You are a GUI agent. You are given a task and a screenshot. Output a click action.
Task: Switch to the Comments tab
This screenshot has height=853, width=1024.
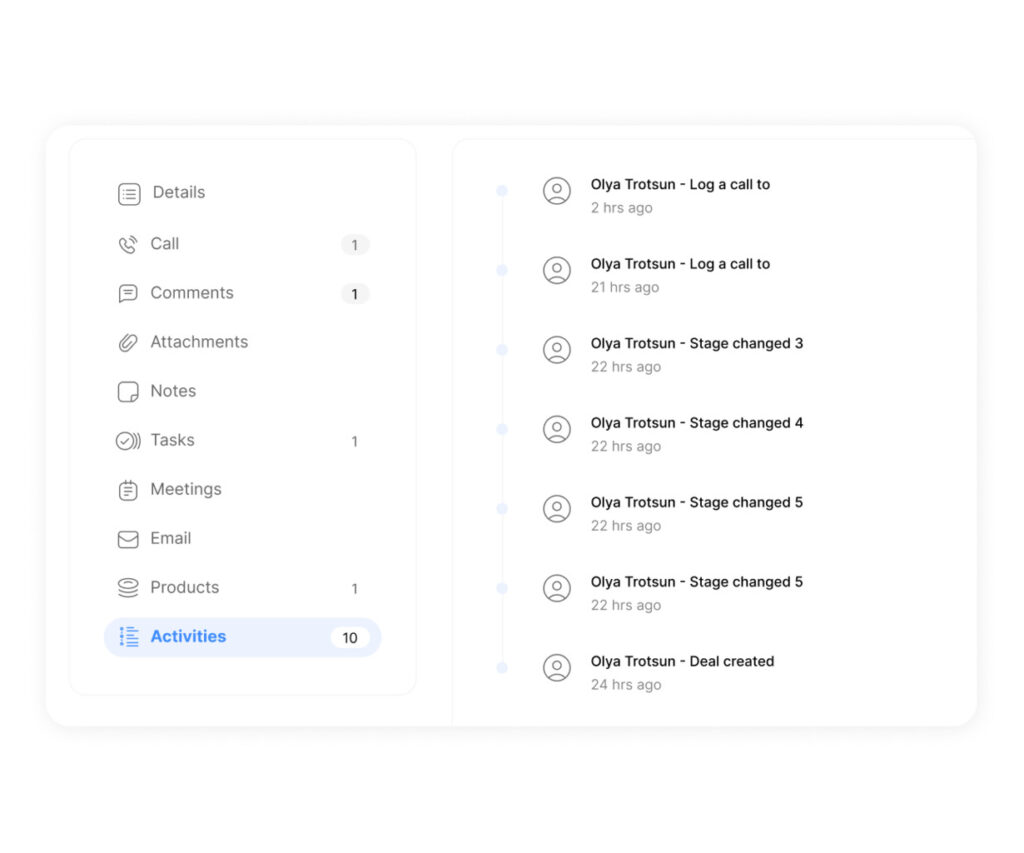[191, 293]
